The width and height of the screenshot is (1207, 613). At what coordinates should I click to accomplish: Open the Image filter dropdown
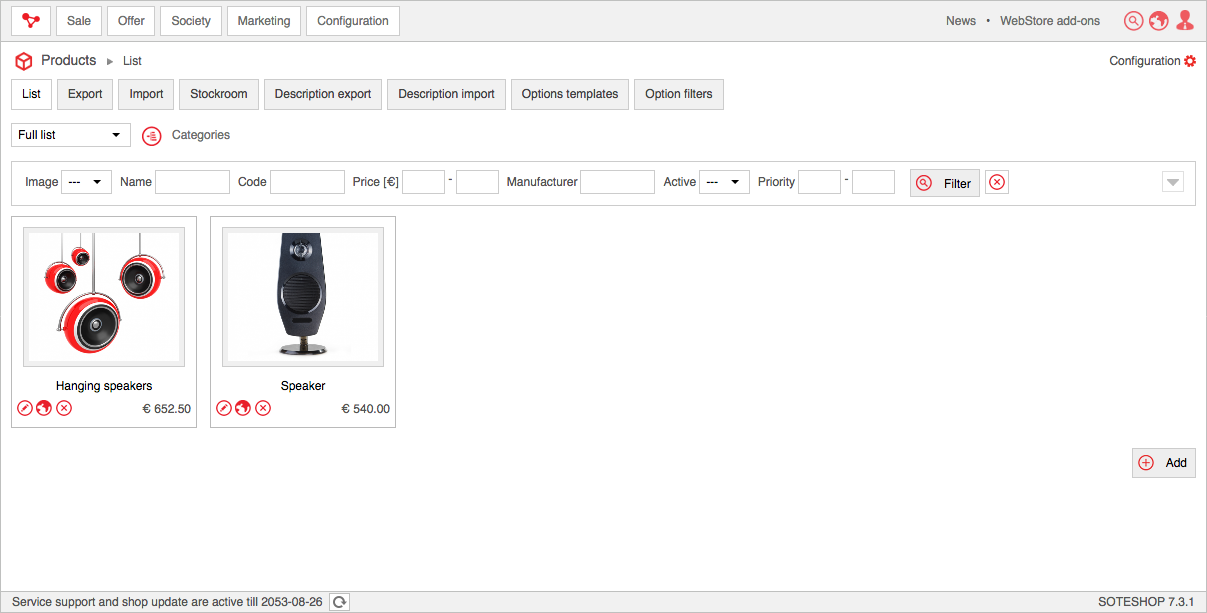click(86, 182)
